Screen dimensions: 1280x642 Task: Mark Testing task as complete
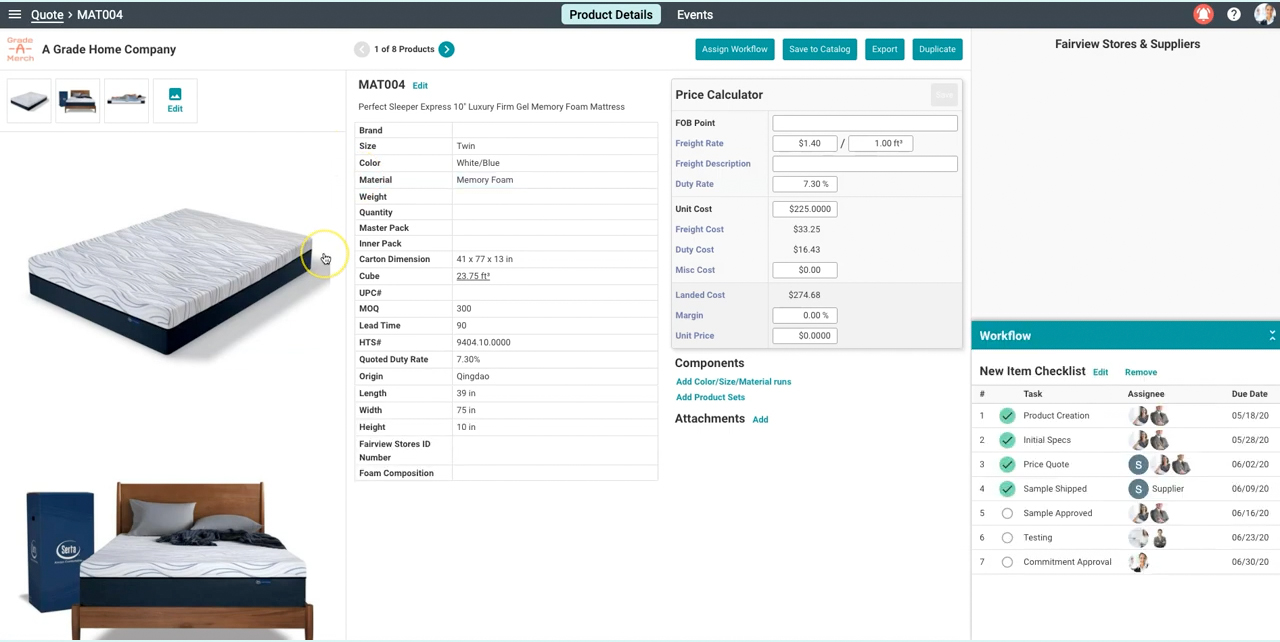point(1007,538)
